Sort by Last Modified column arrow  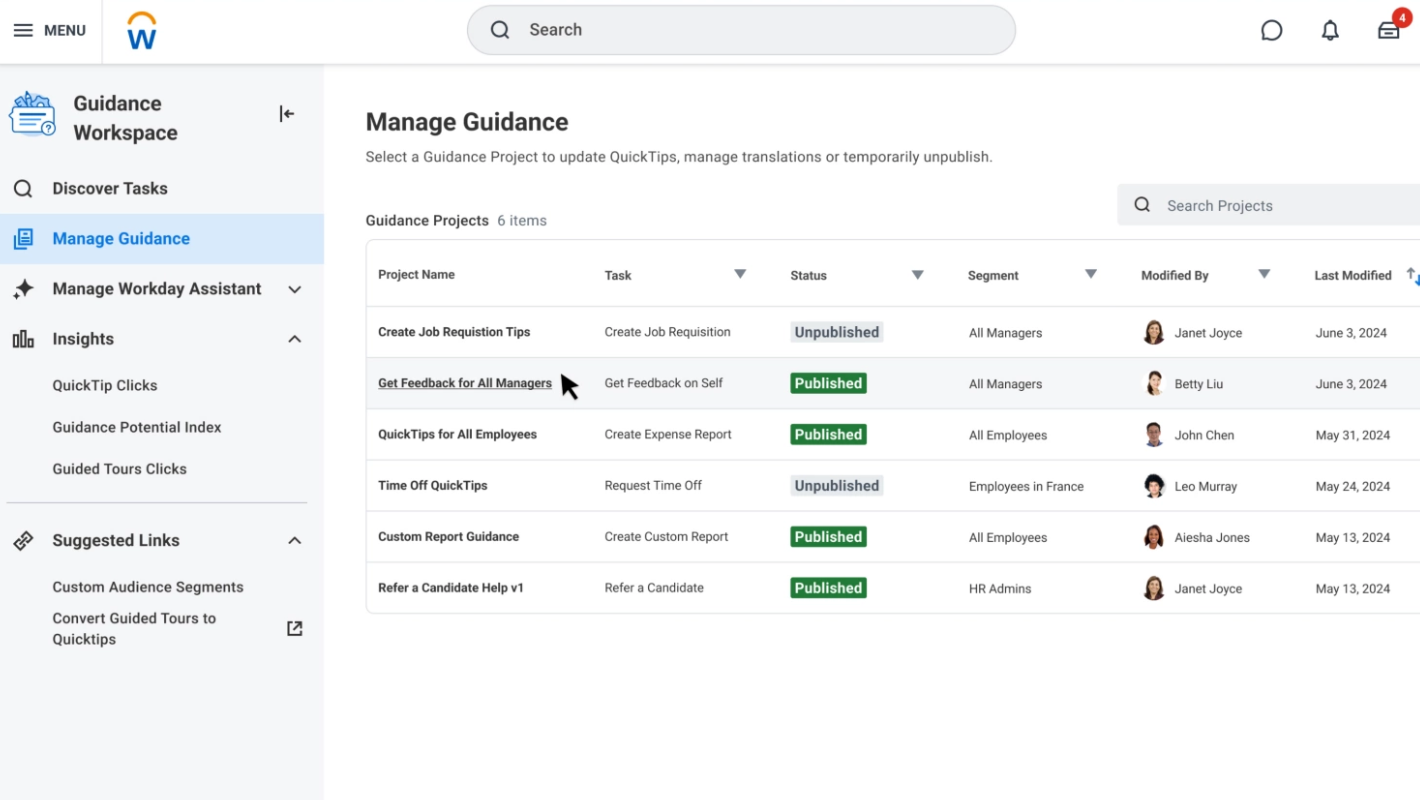tap(1412, 275)
